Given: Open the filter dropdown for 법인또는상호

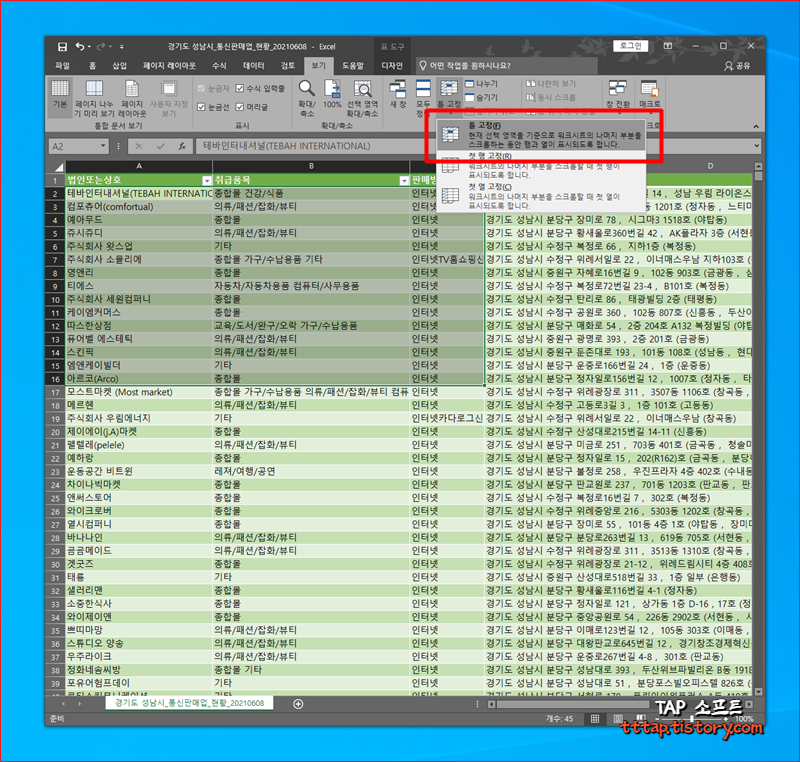Looking at the screenshot, I should coord(207,181).
